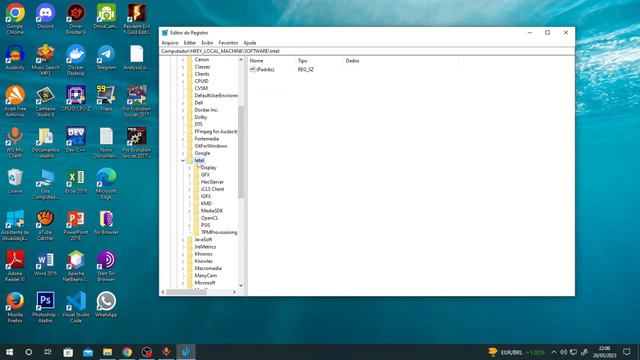Select the Khronos registry key
640x360 pixels.
204,254
